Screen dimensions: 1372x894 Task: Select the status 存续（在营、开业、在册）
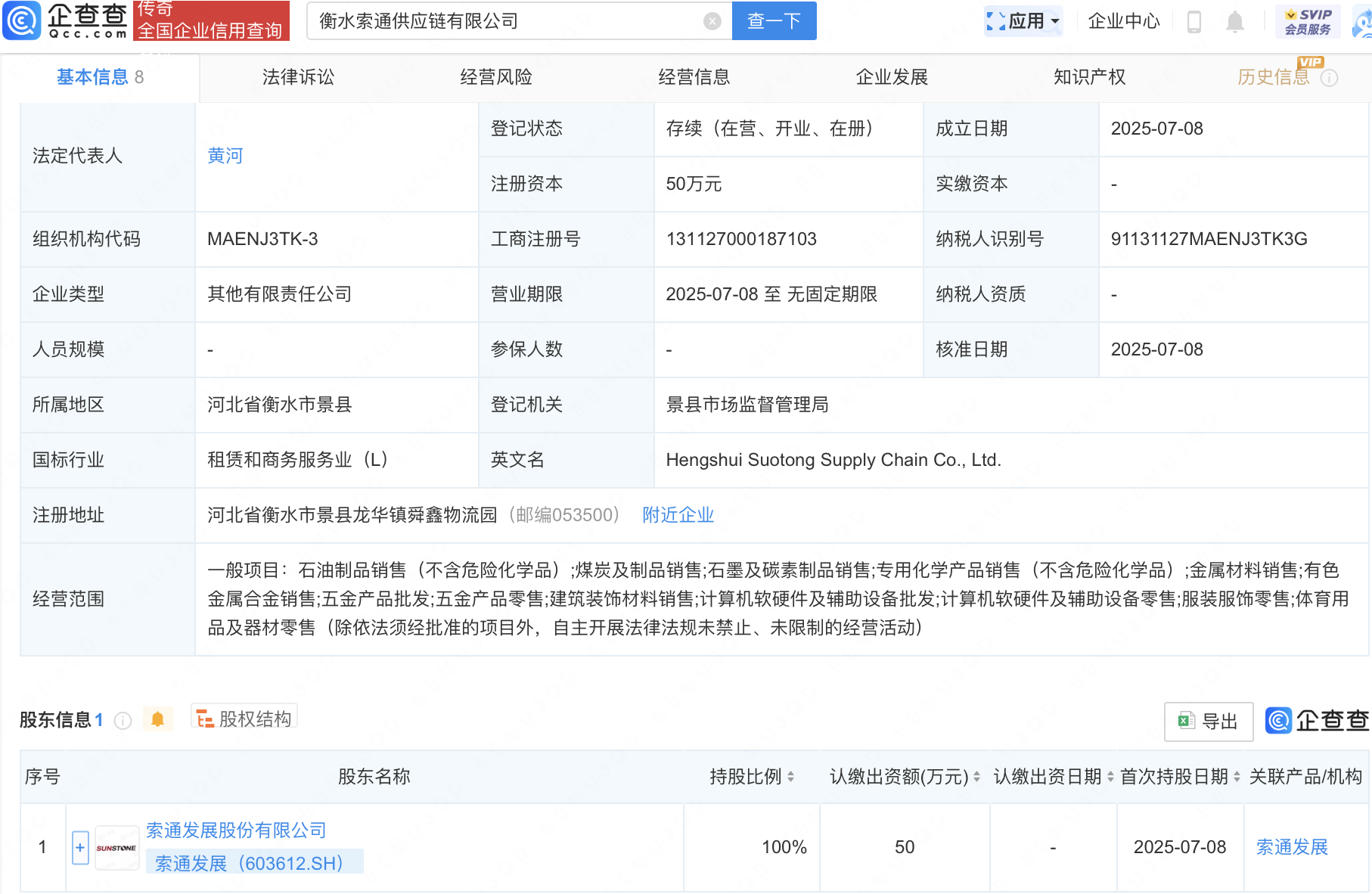tap(770, 129)
